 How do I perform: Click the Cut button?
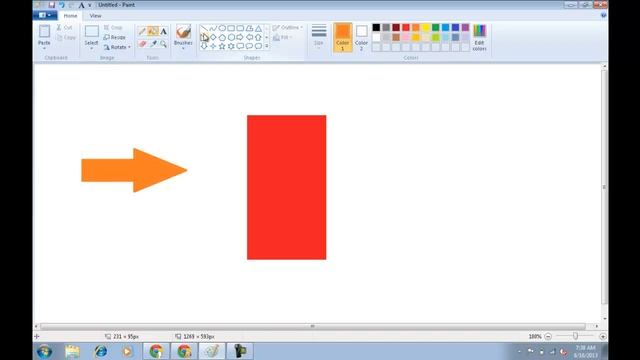[64, 27]
